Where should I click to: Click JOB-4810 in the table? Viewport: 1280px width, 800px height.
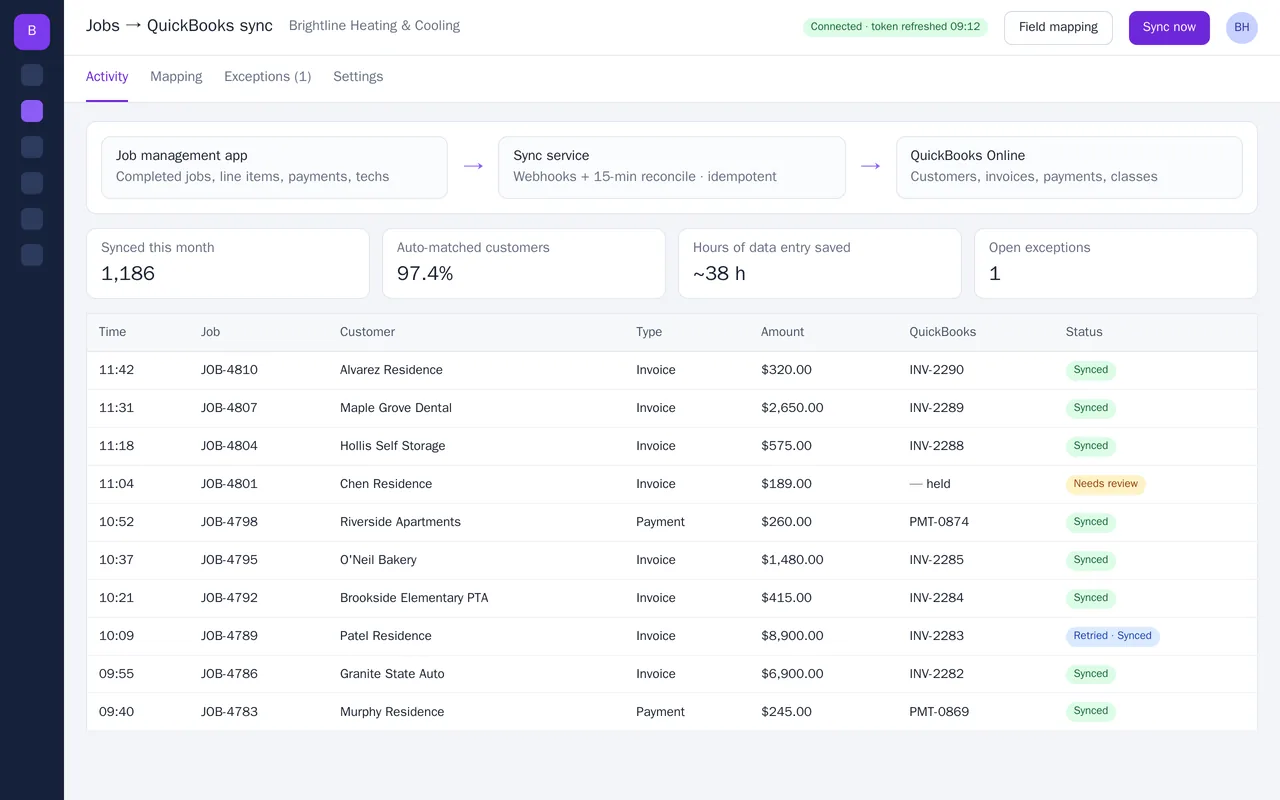click(x=229, y=370)
